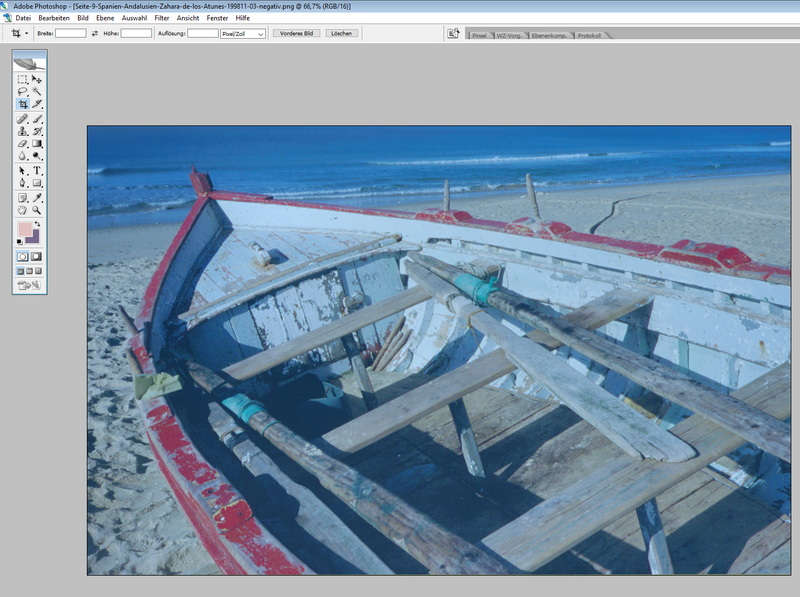Click the Vorderes Bild button
800x597 pixels.
296,33
